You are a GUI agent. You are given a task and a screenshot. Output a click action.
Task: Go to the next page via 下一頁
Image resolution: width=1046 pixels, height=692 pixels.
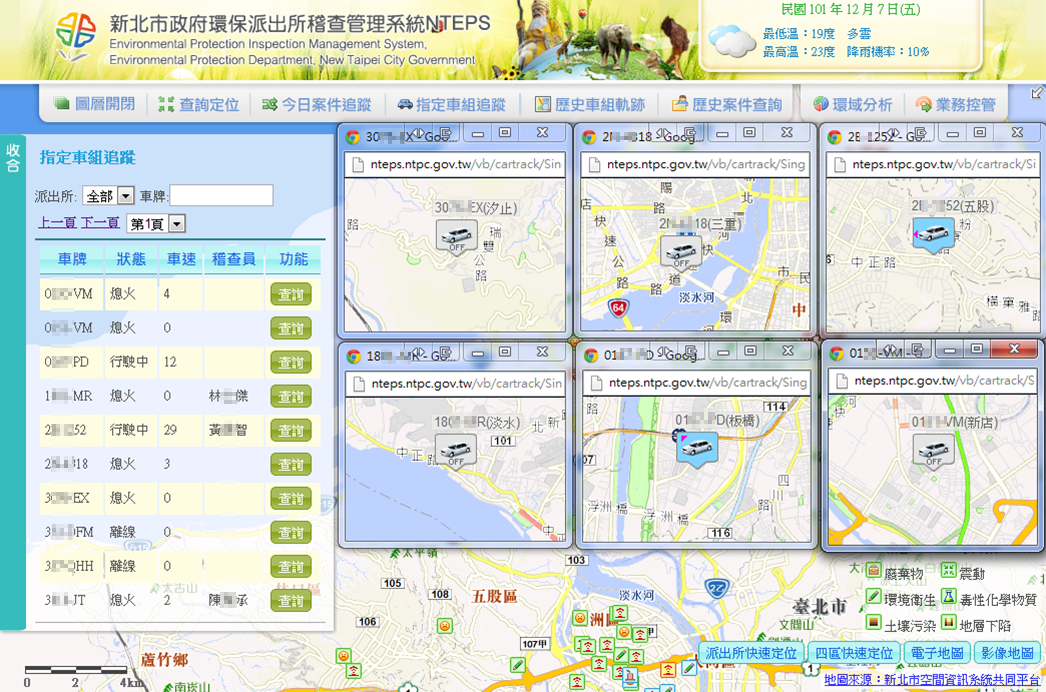(100, 223)
